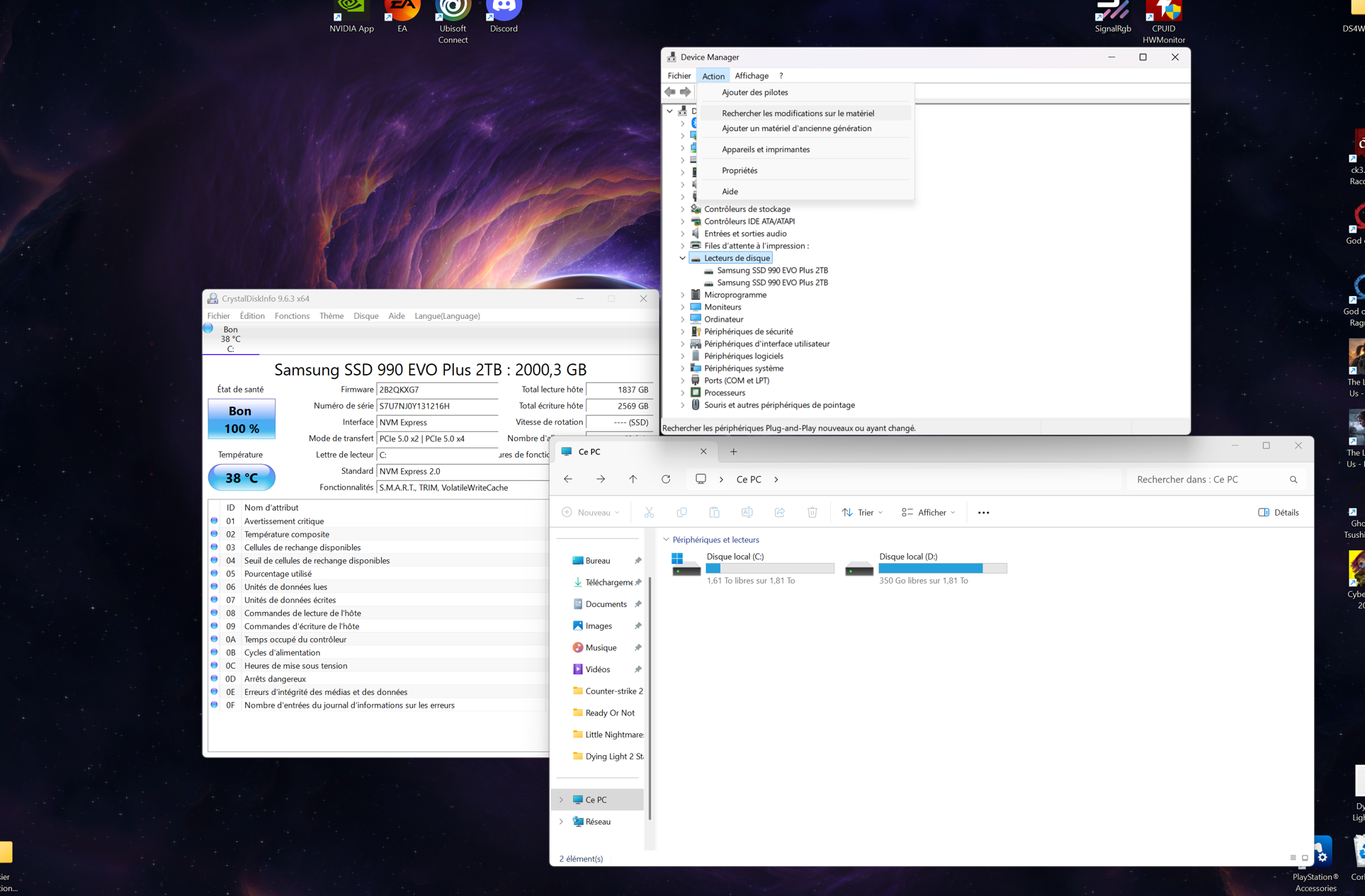Click the Cut scissors icon in Explorer
The image size is (1365, 896).
coord(649,512)
